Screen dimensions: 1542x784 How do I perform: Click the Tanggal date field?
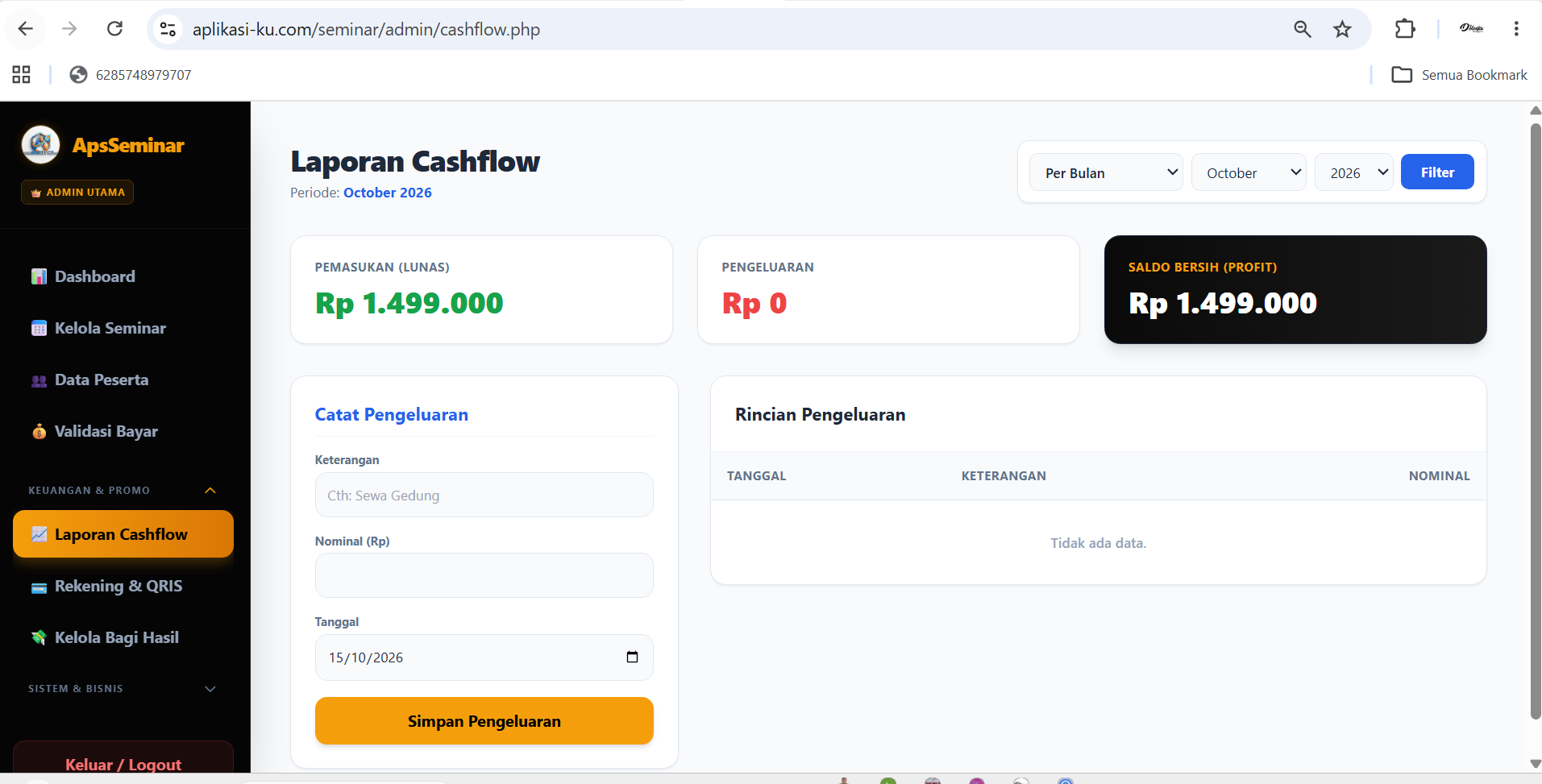click(484, 657)
